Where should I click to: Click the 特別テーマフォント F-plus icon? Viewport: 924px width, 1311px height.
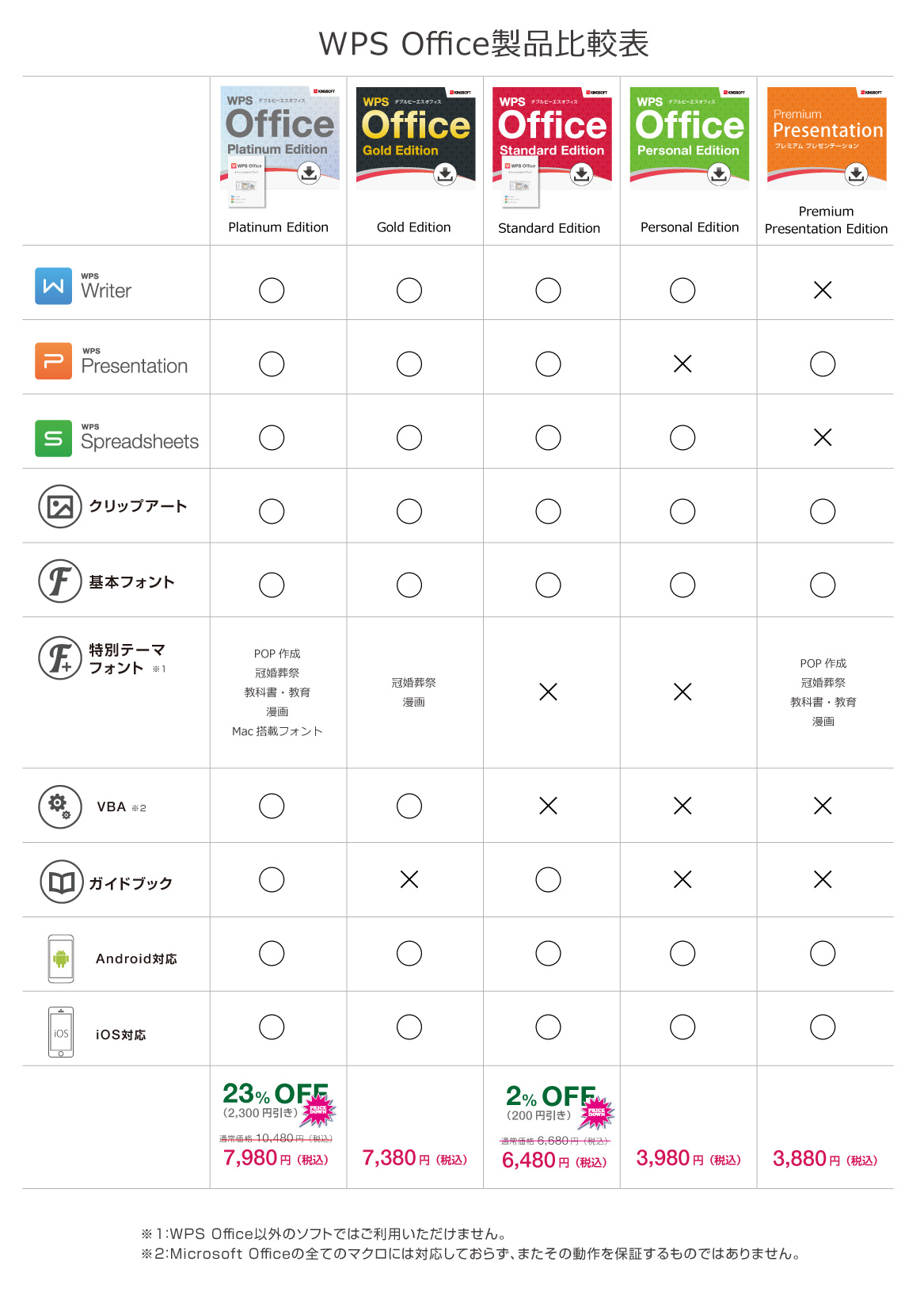pyautogui.click(x=60, y=657)
